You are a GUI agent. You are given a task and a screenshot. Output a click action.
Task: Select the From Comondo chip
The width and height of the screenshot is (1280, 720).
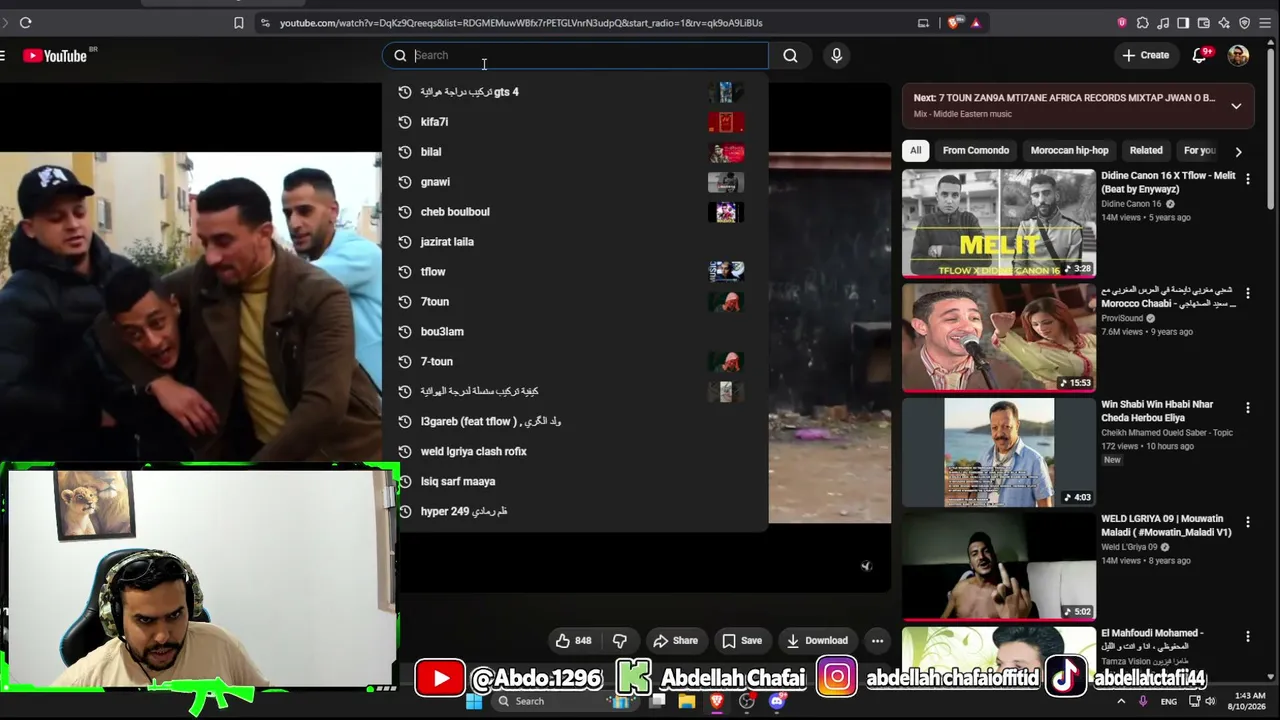(x=976, y=151)
